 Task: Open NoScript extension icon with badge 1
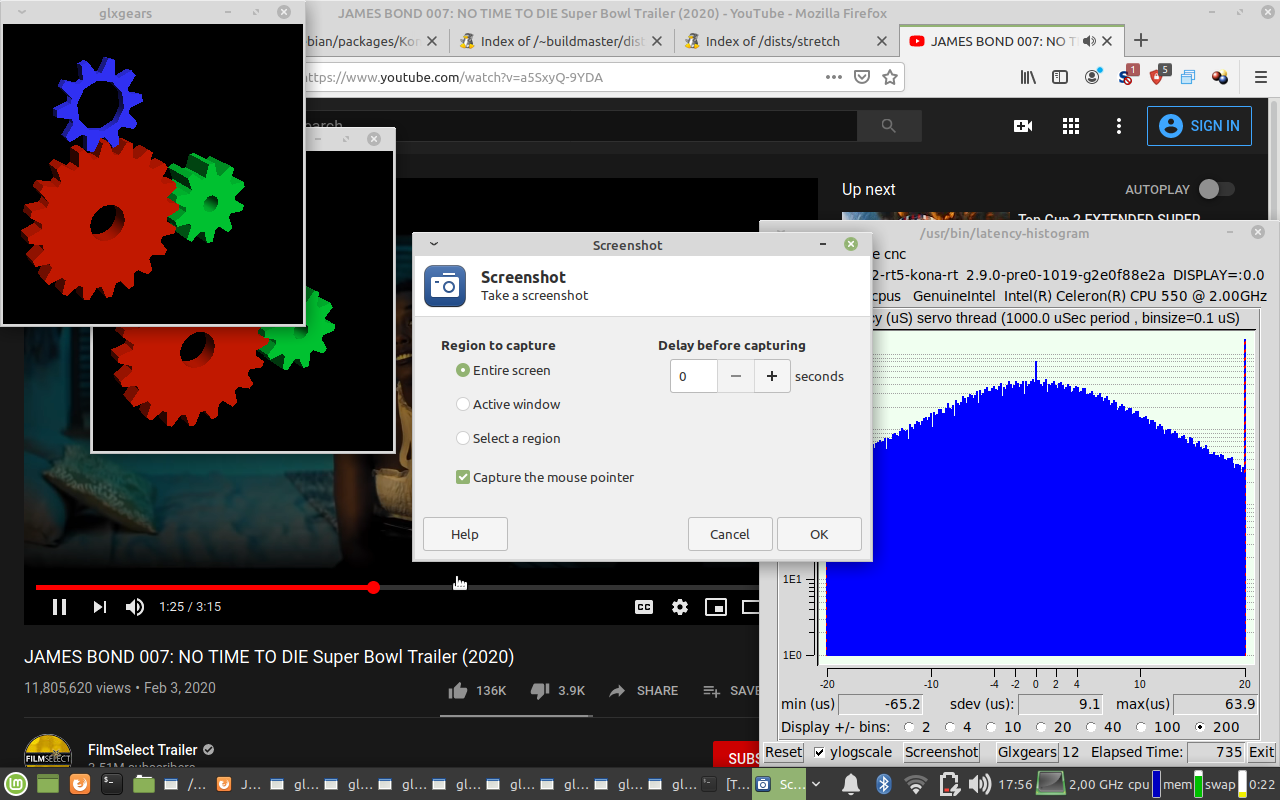click(x=1127, y=76)
